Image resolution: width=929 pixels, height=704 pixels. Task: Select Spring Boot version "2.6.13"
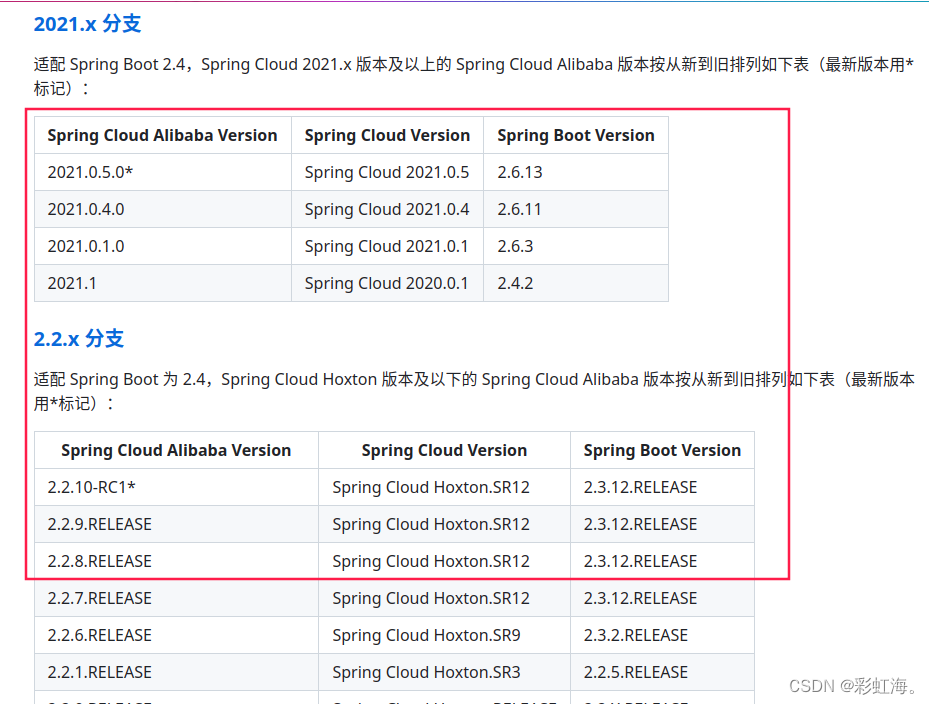tap(576, 172)
